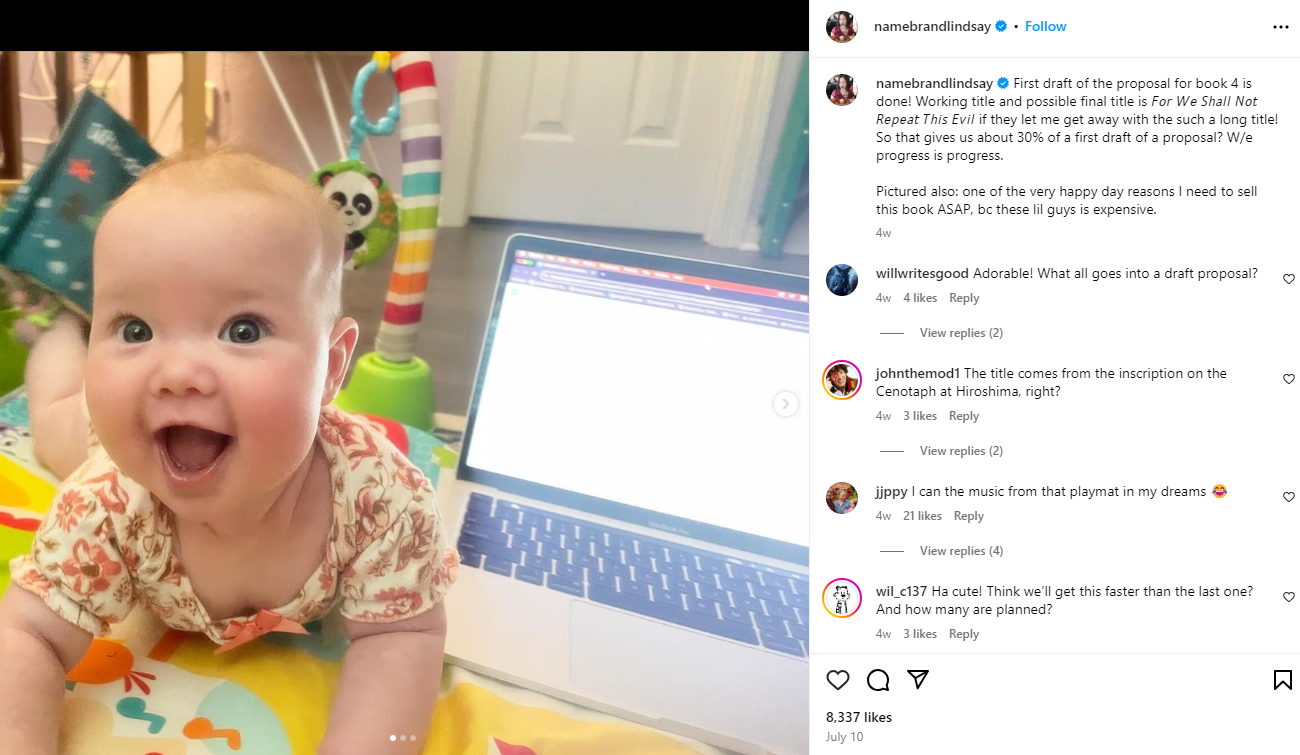Image resolution: width=1300 pixels, height=755 pixels.
Task: Jump to second carousel dot indicator
Action: click(403, 738)
